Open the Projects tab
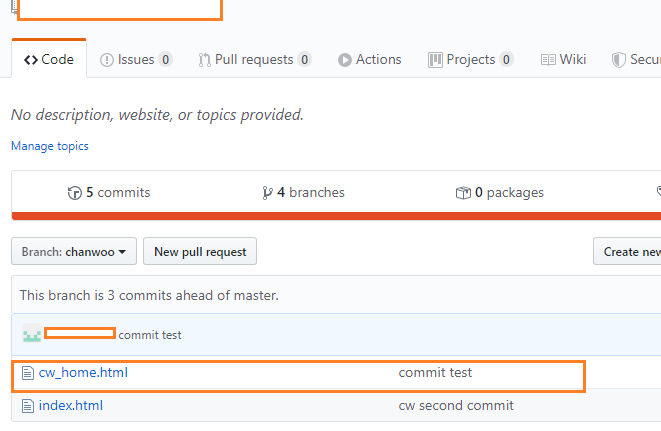The height and width of the screenshot is (431, 661). pyautogui.click(x=470, y=59)
